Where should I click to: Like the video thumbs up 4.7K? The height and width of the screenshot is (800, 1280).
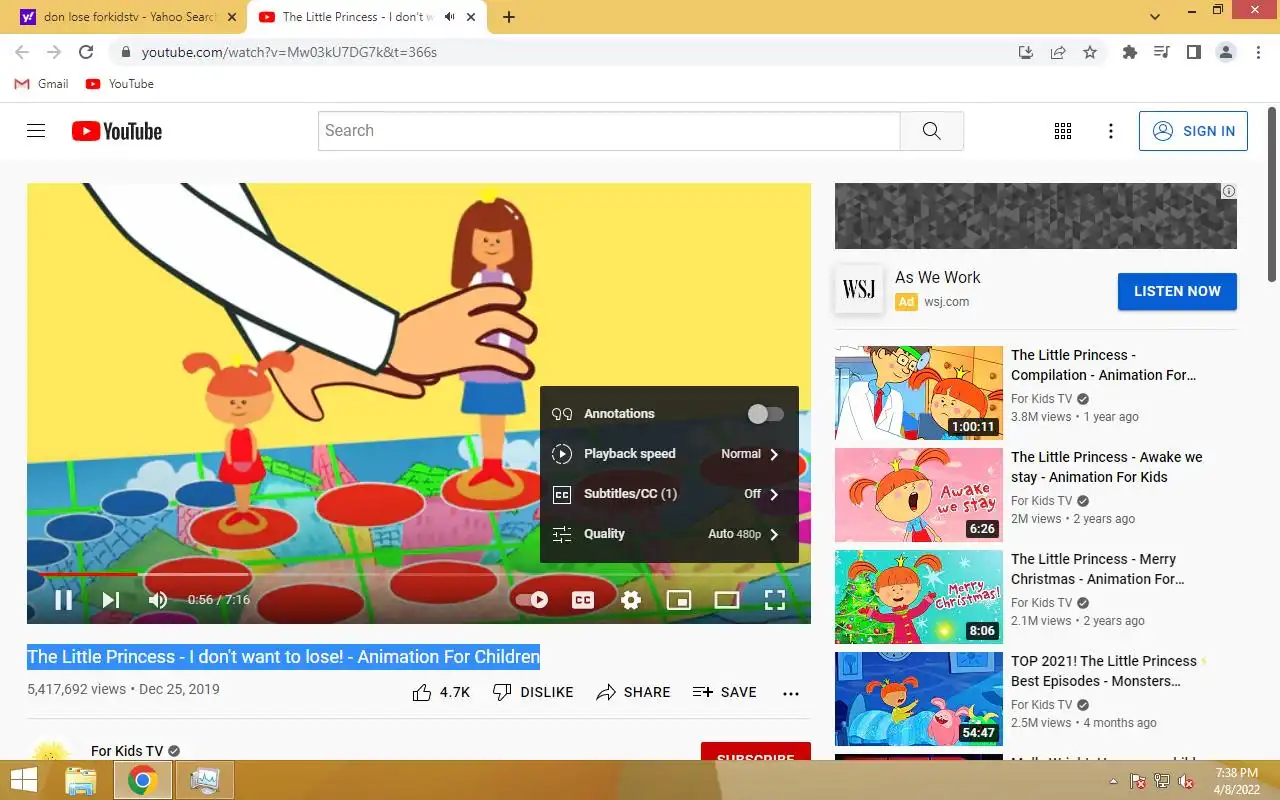441,692
